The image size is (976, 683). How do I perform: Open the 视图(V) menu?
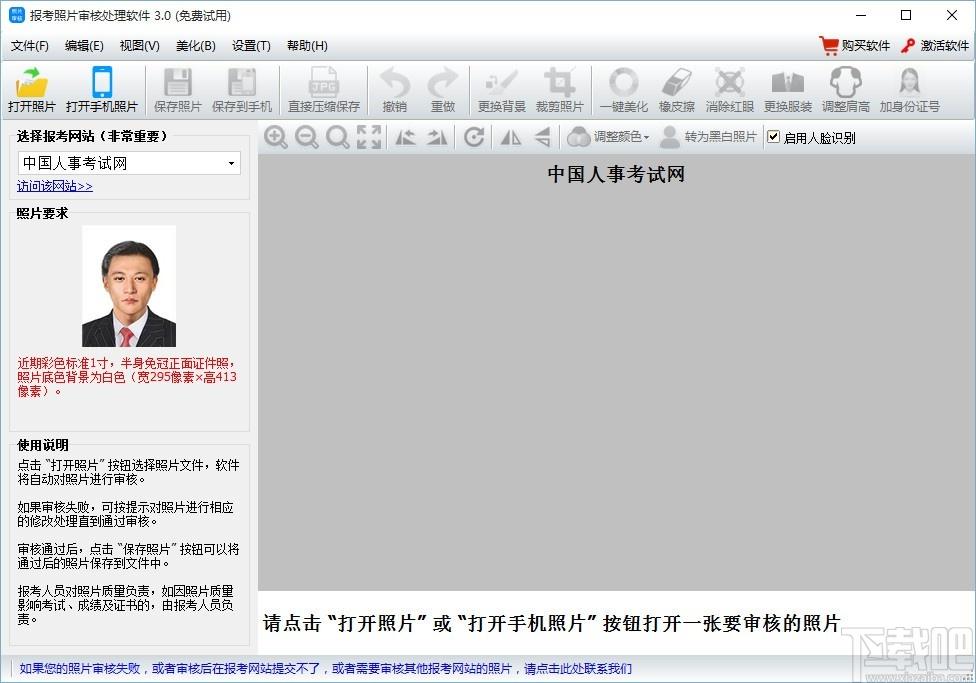pyautogui.click(x=139, y=45)
